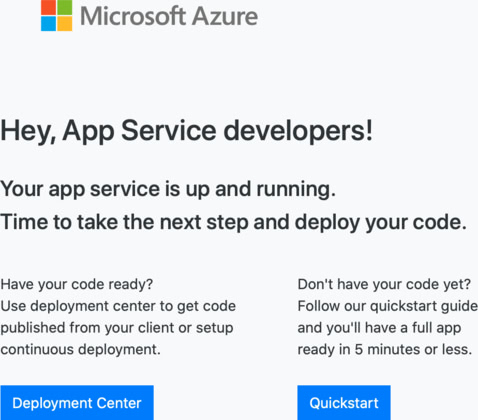Click the word 'developers!' in the heading
The height and width of the screenshot is (420, 478).
point(298,131)
